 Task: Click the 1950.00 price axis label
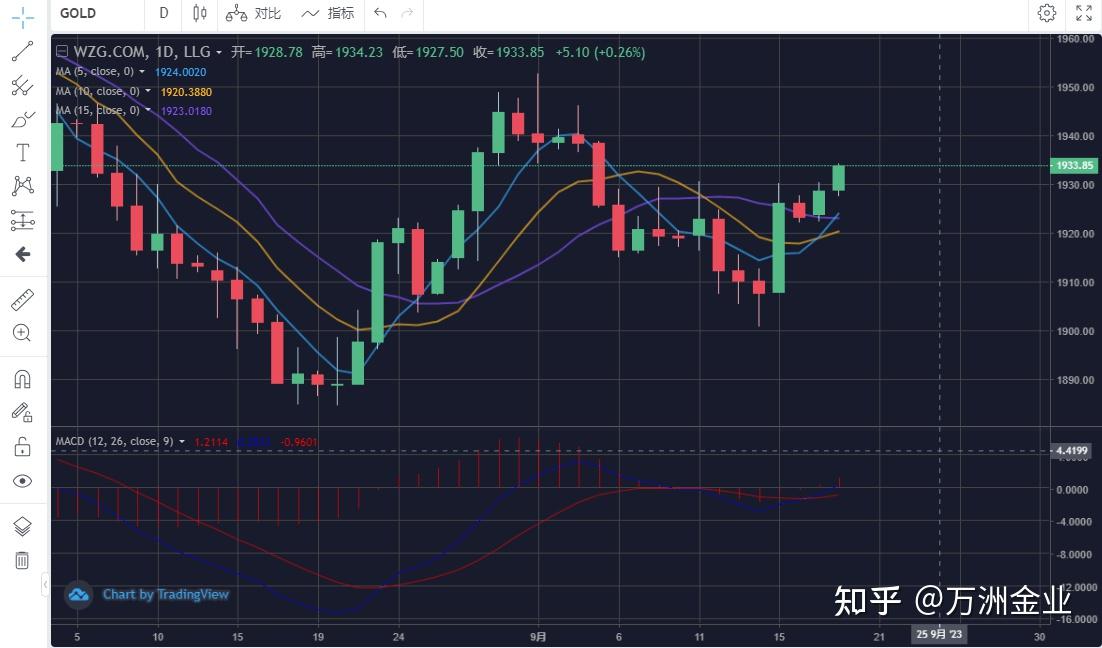point(1075,87)
